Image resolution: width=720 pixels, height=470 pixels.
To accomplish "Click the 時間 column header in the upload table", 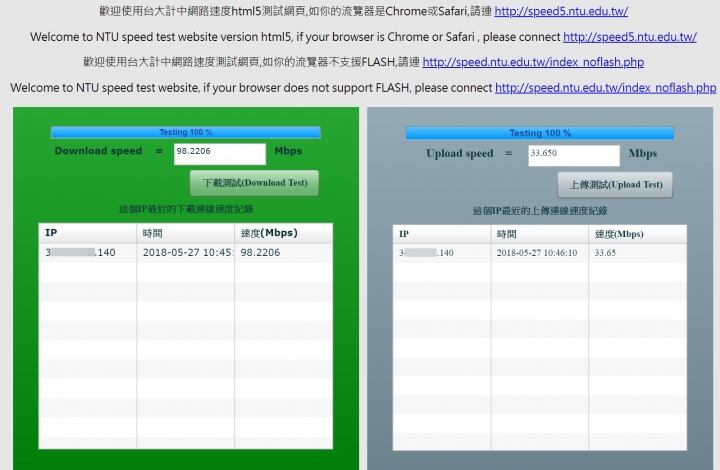I will 540,234.
